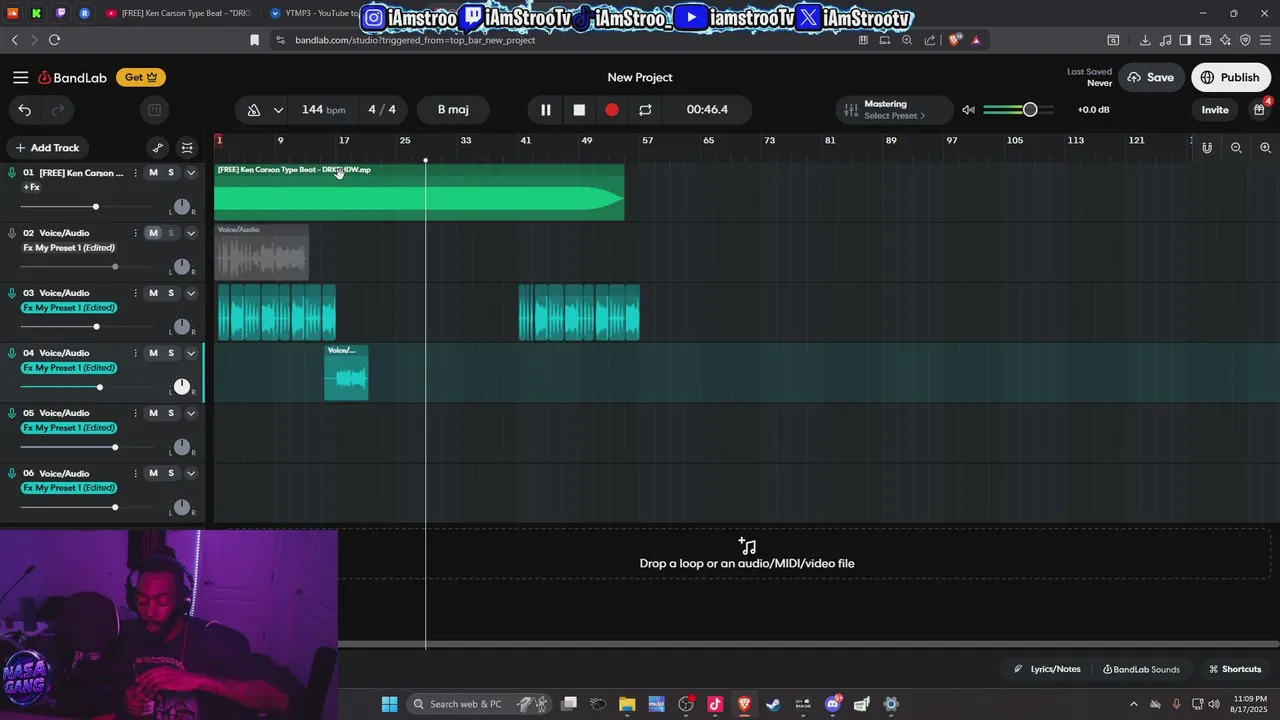Open the B maj key selector

point(453,110)
